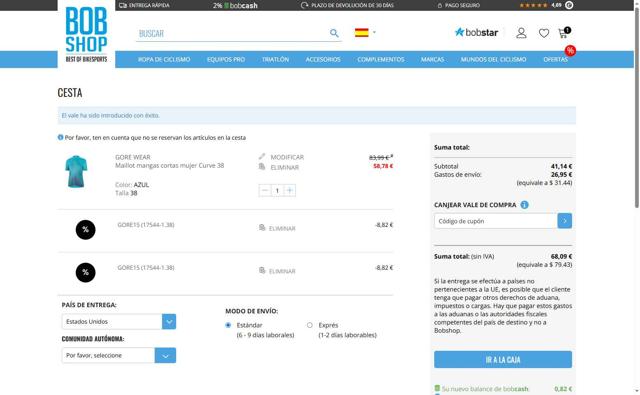Open the Spanish flag language selector
The image size is (640, 395).
[x=365, y=32]
